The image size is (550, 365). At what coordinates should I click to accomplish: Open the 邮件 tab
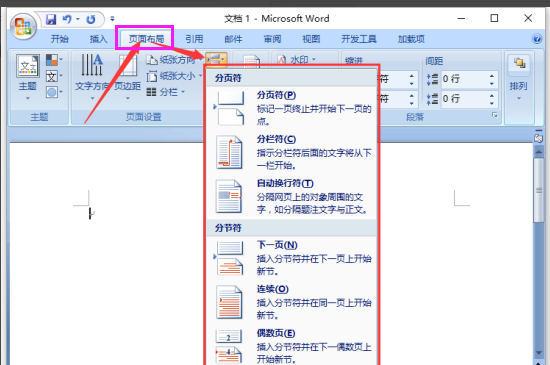click(233, 39)
